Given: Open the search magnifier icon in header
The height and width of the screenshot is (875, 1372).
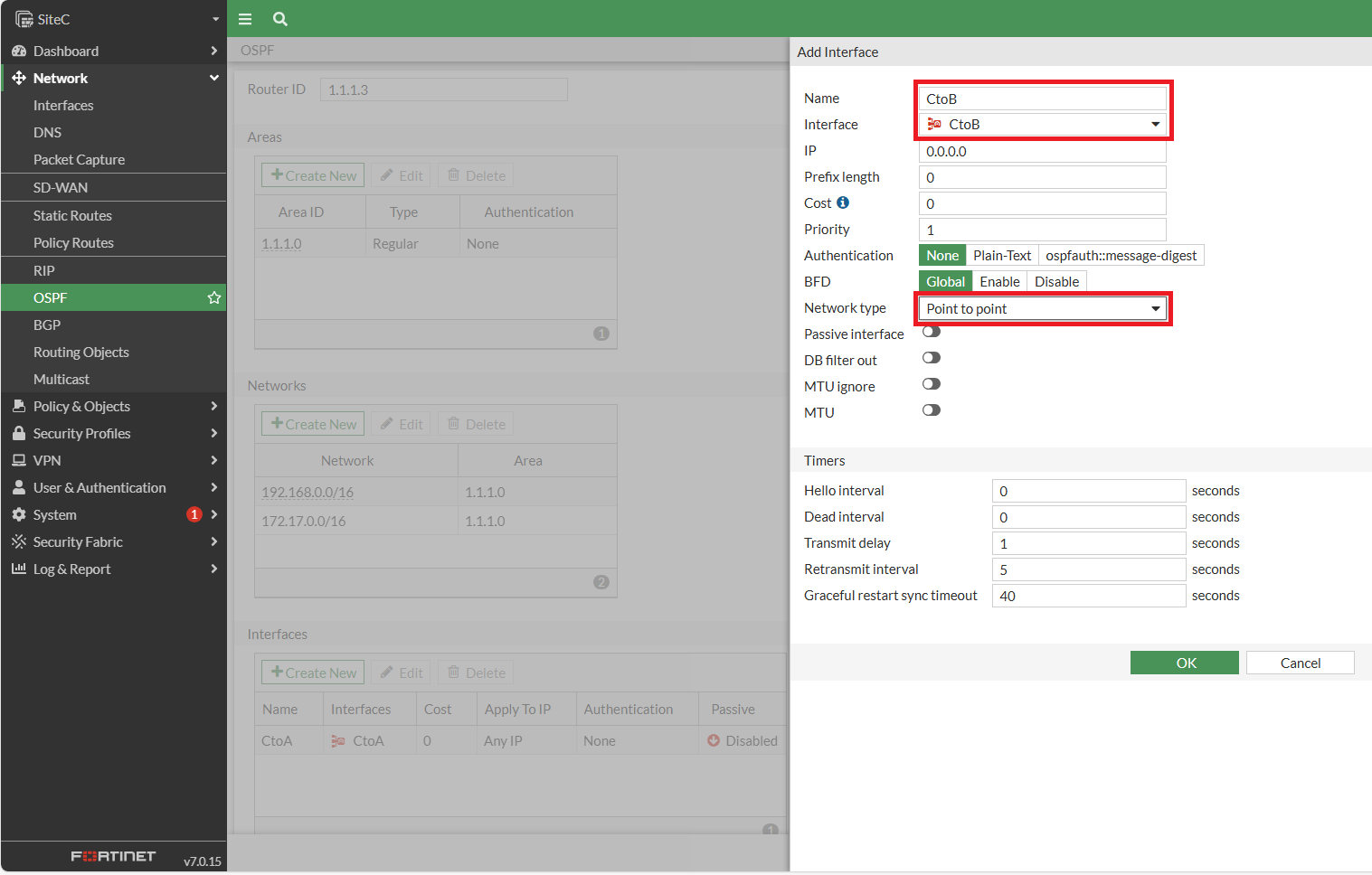Looking at the screenshot, I should click(280, 19).
